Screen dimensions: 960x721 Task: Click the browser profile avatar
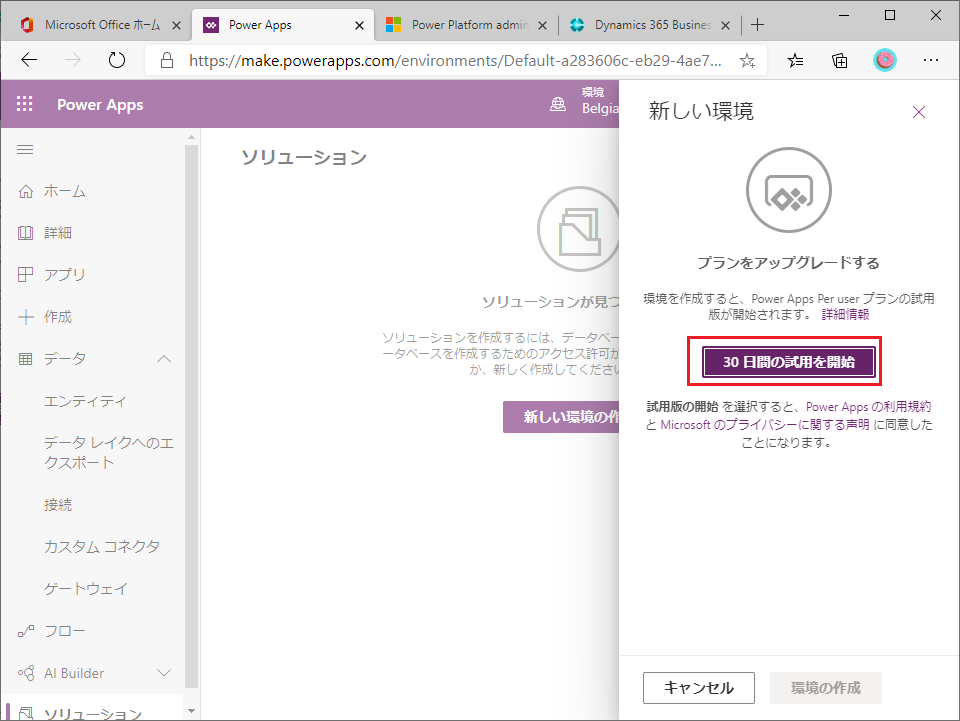click(x=884, y=60)
